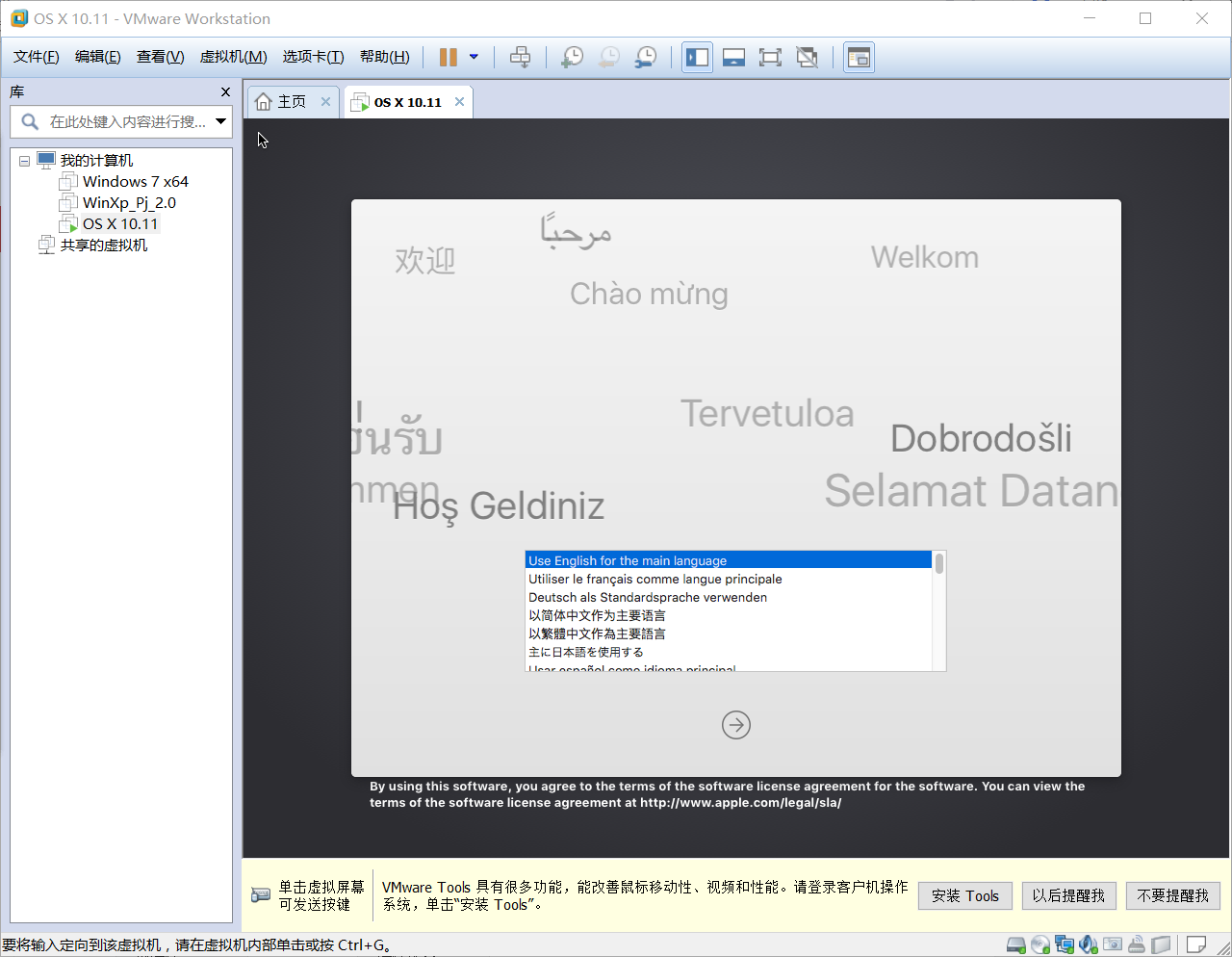
Task: Take a snapshot of this virtual machine
Action: (573, 58)
